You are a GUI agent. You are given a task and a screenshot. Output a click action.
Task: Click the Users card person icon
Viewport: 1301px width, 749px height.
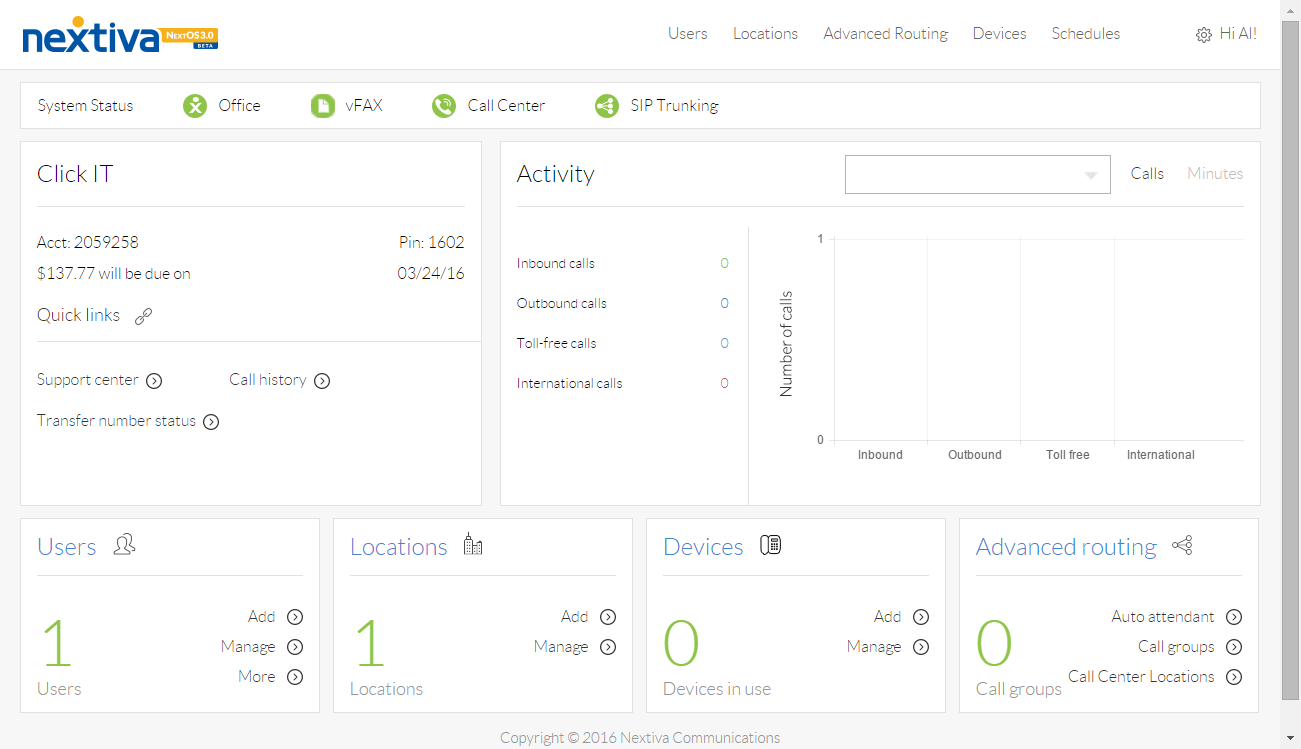(124, 545)
